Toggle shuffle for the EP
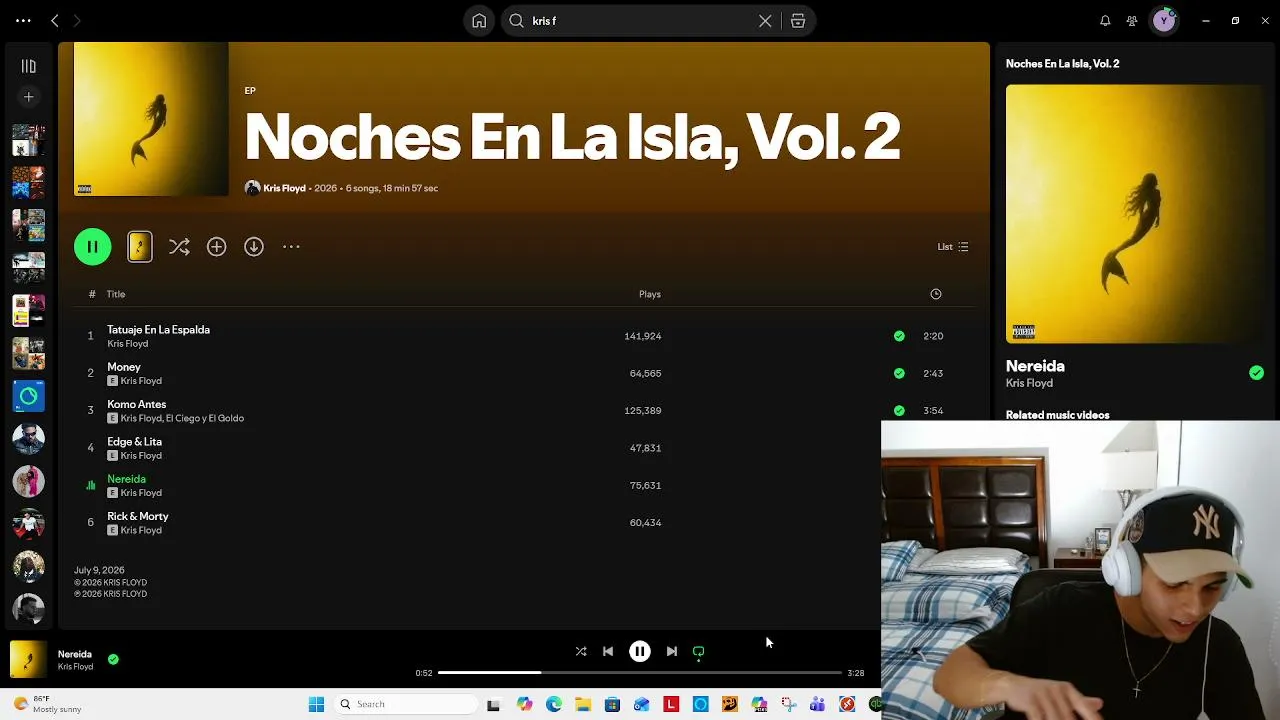 179,247
